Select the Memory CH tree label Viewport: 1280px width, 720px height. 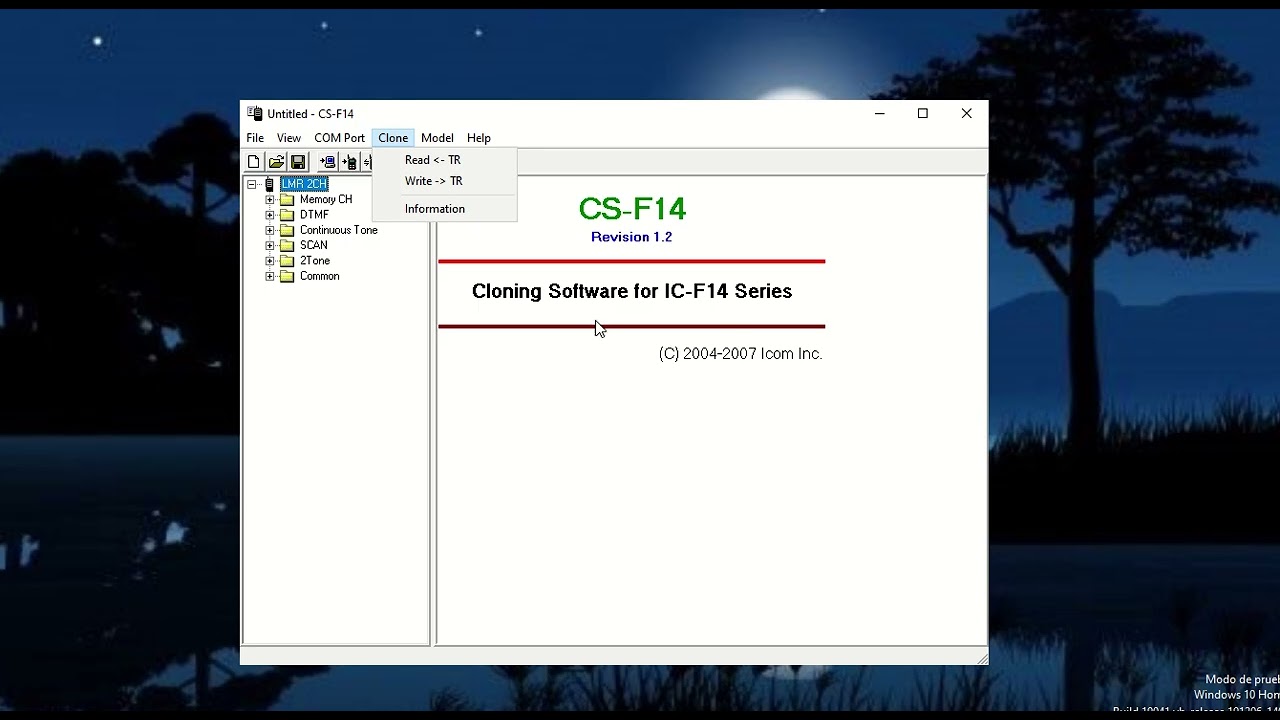326,200
